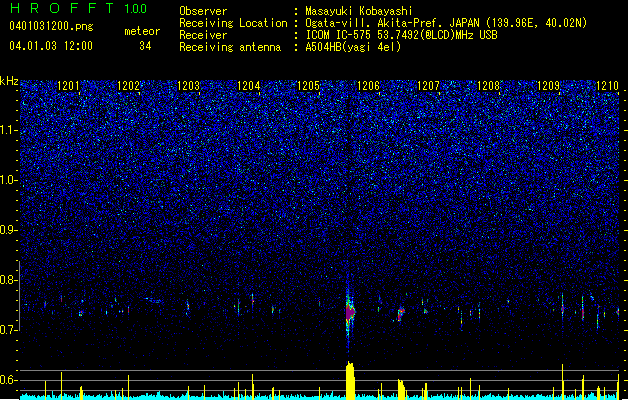629x400 pixels.
Task: Click the 1210 time marker
Action: 608,86
